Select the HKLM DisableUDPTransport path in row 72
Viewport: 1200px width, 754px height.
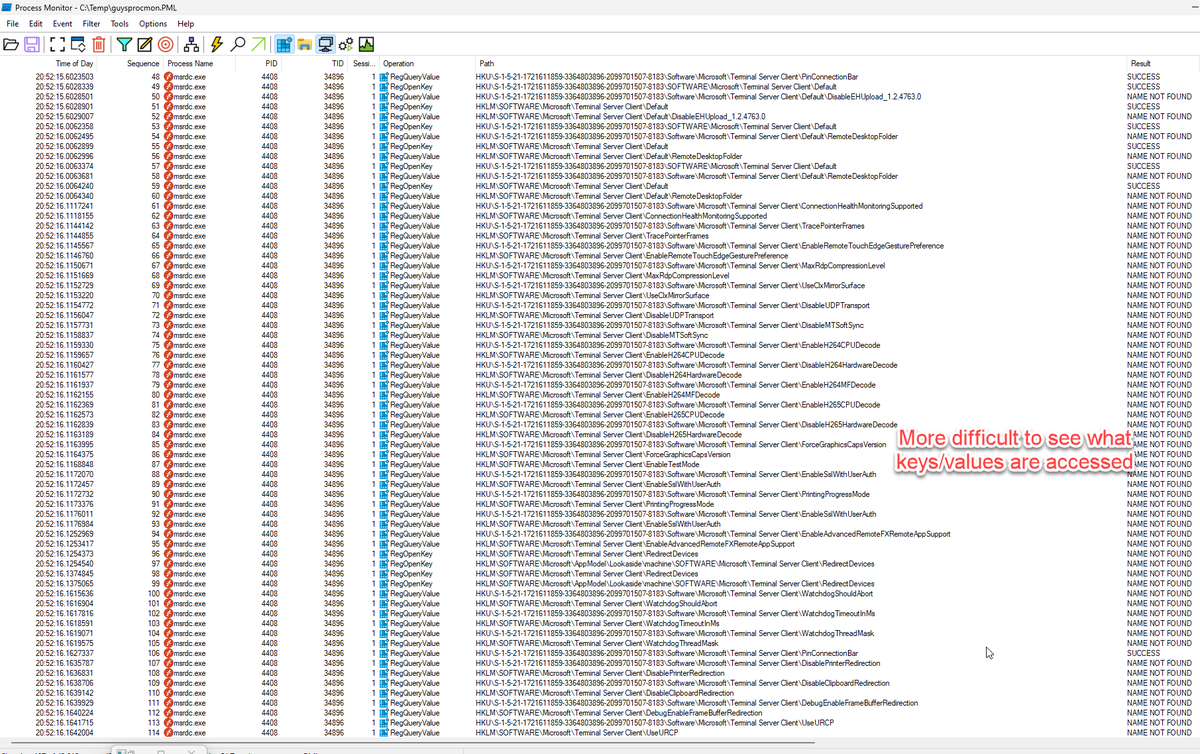pyautogui.click(x=595, y=315)
